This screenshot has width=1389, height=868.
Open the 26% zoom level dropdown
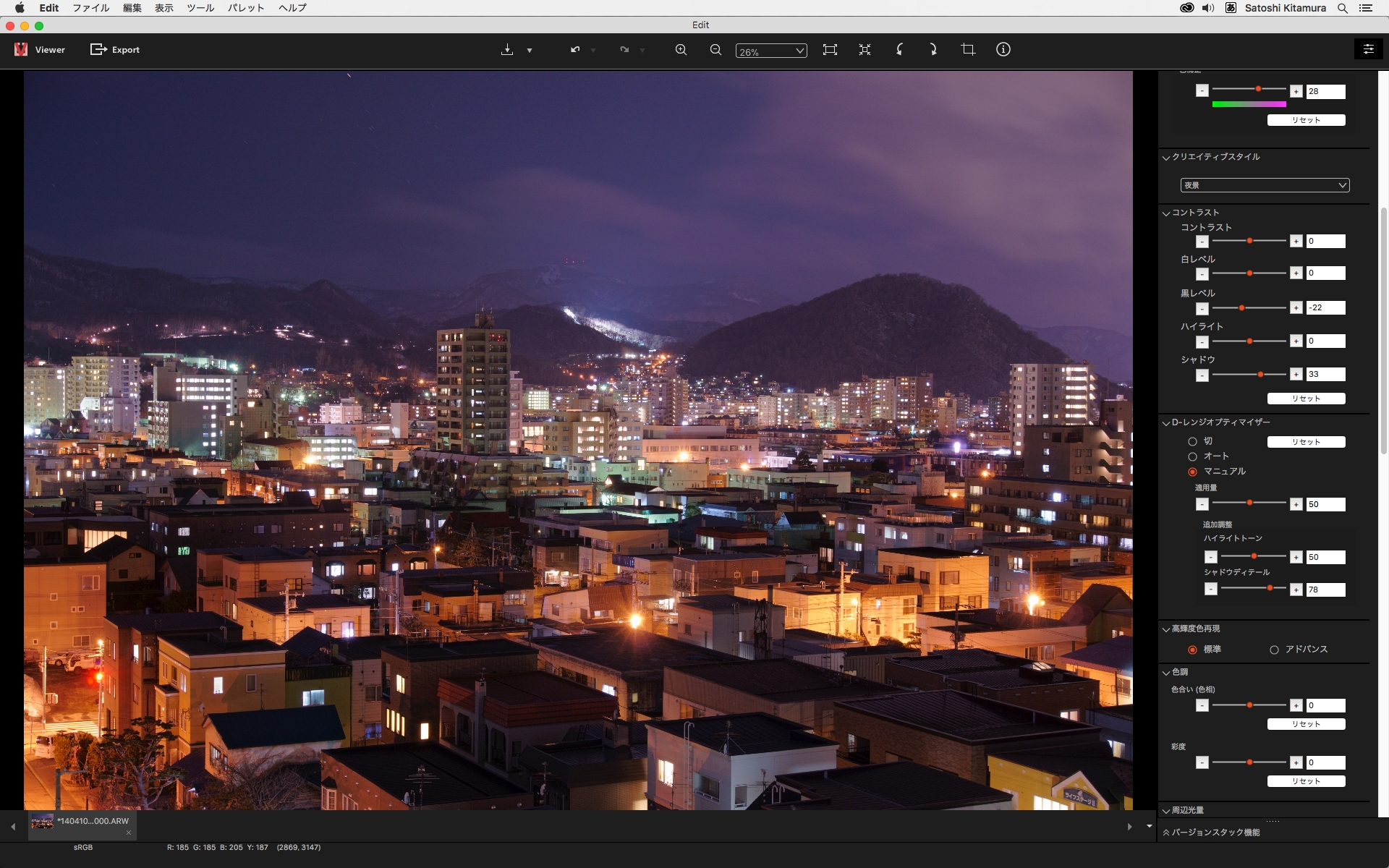coord(770,51)
